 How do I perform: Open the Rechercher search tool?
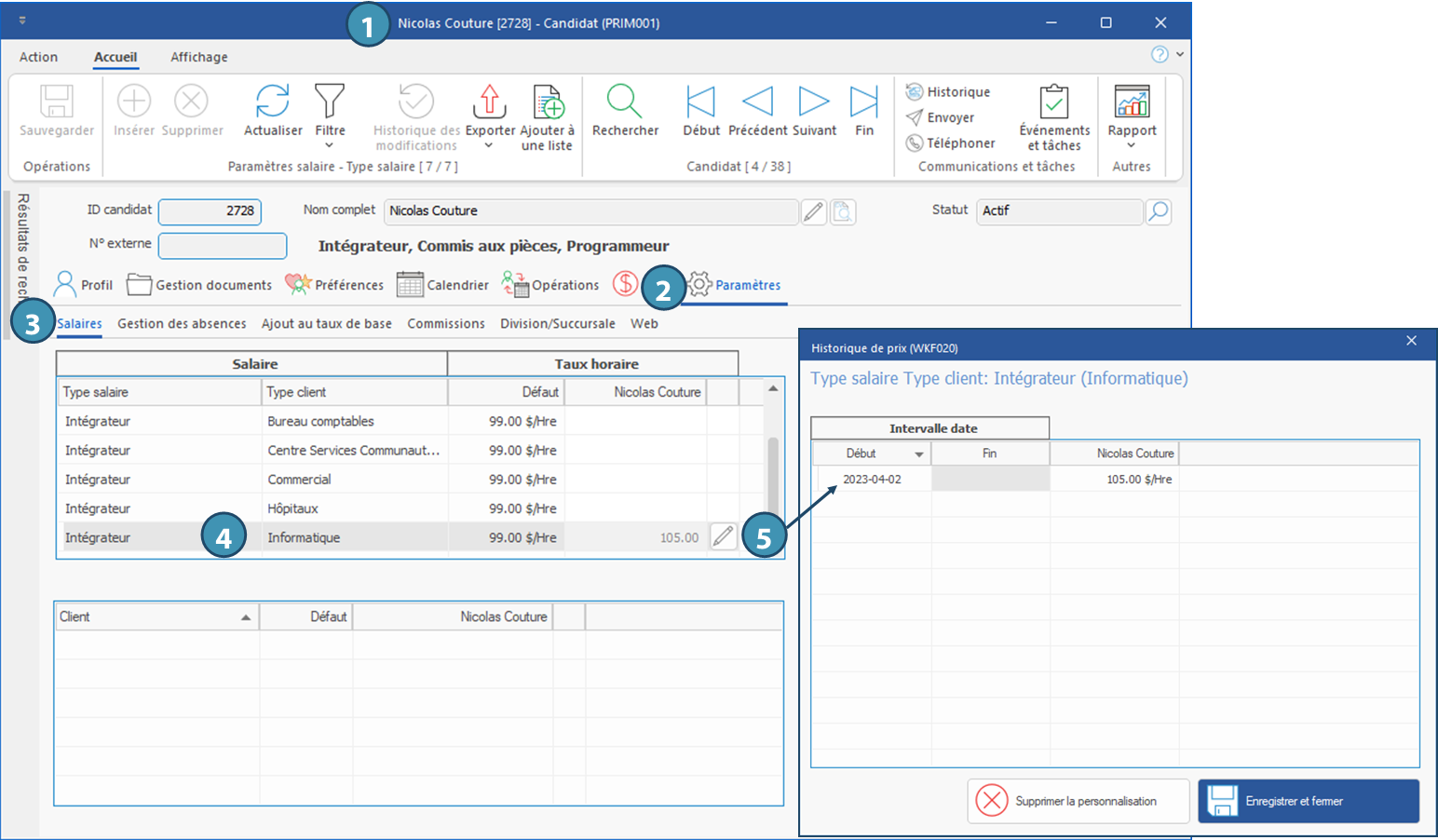coord(624,102)
